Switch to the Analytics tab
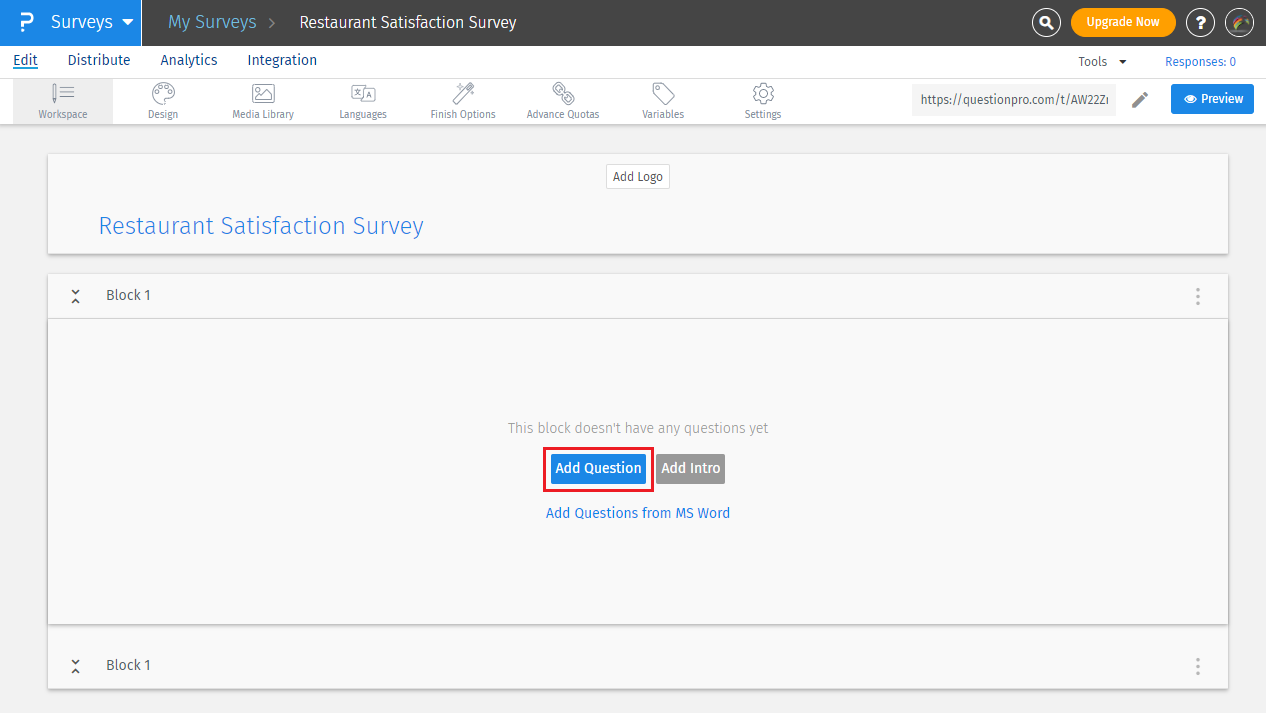The image size is (1266, 713). [x=189, y=60]
